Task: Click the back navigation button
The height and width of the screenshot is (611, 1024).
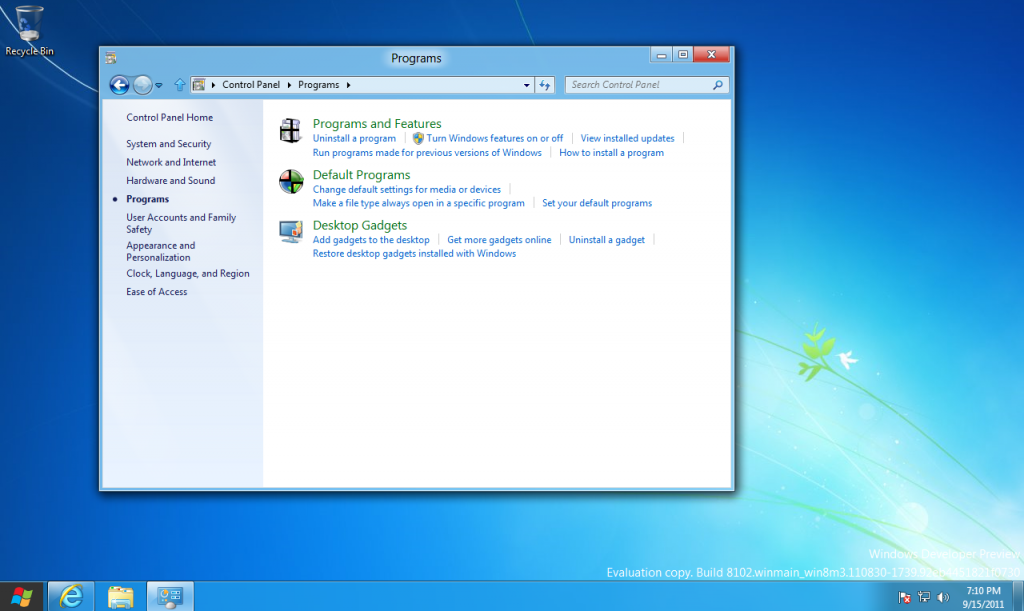Action: pos(118,85)
